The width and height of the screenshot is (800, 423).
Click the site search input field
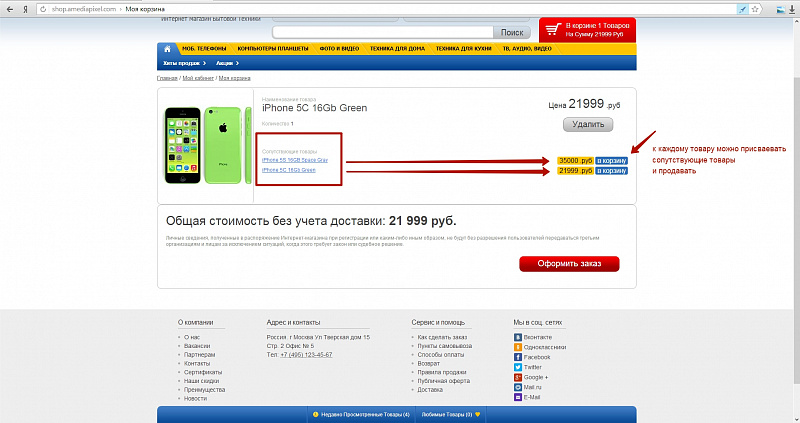click(383, 32)
